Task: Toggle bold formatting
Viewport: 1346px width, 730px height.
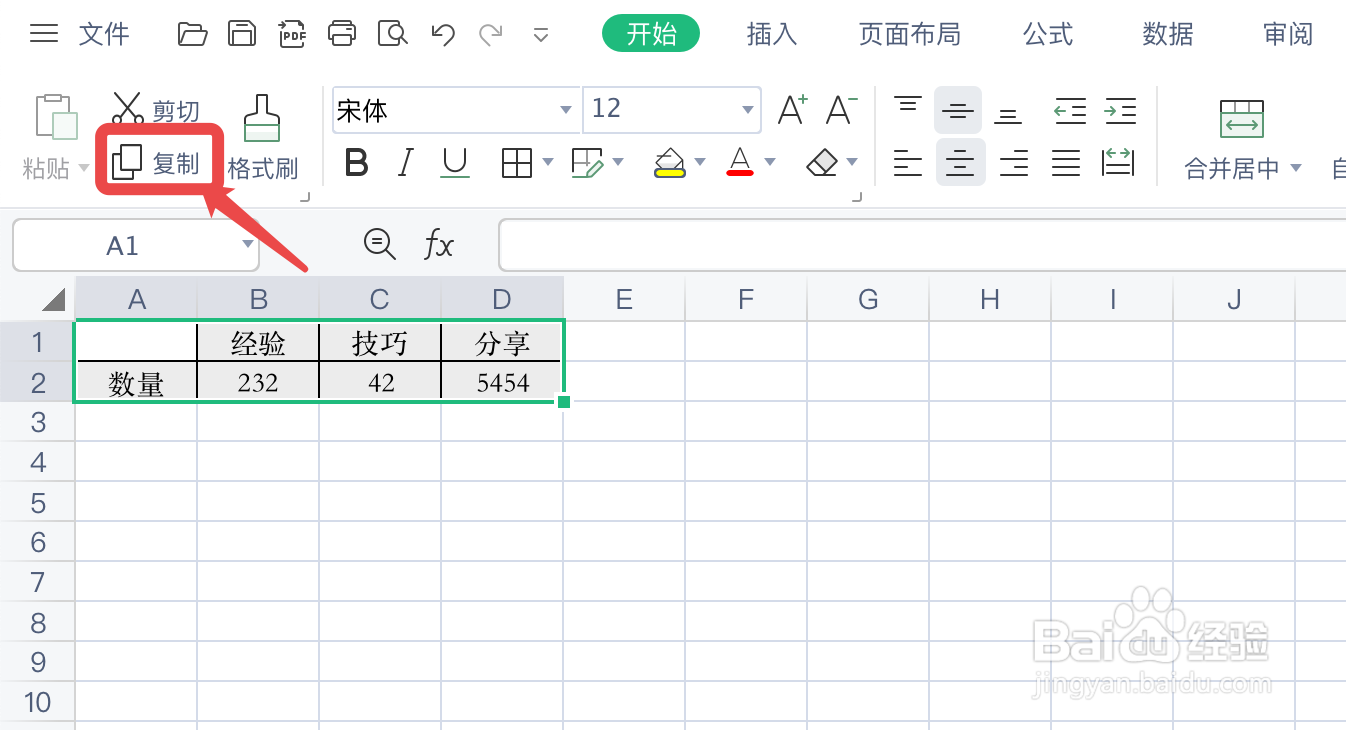Action: 357,162
